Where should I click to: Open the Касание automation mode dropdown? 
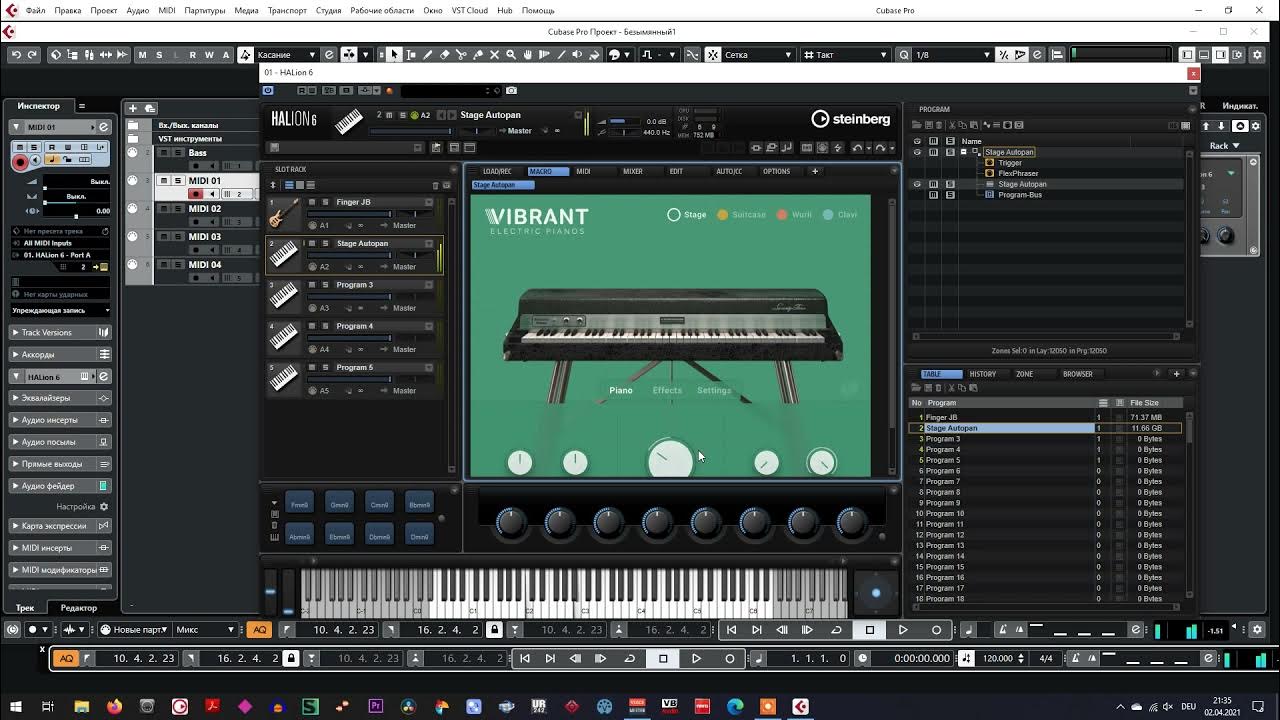pyautogui.click(x=287, y=55)
